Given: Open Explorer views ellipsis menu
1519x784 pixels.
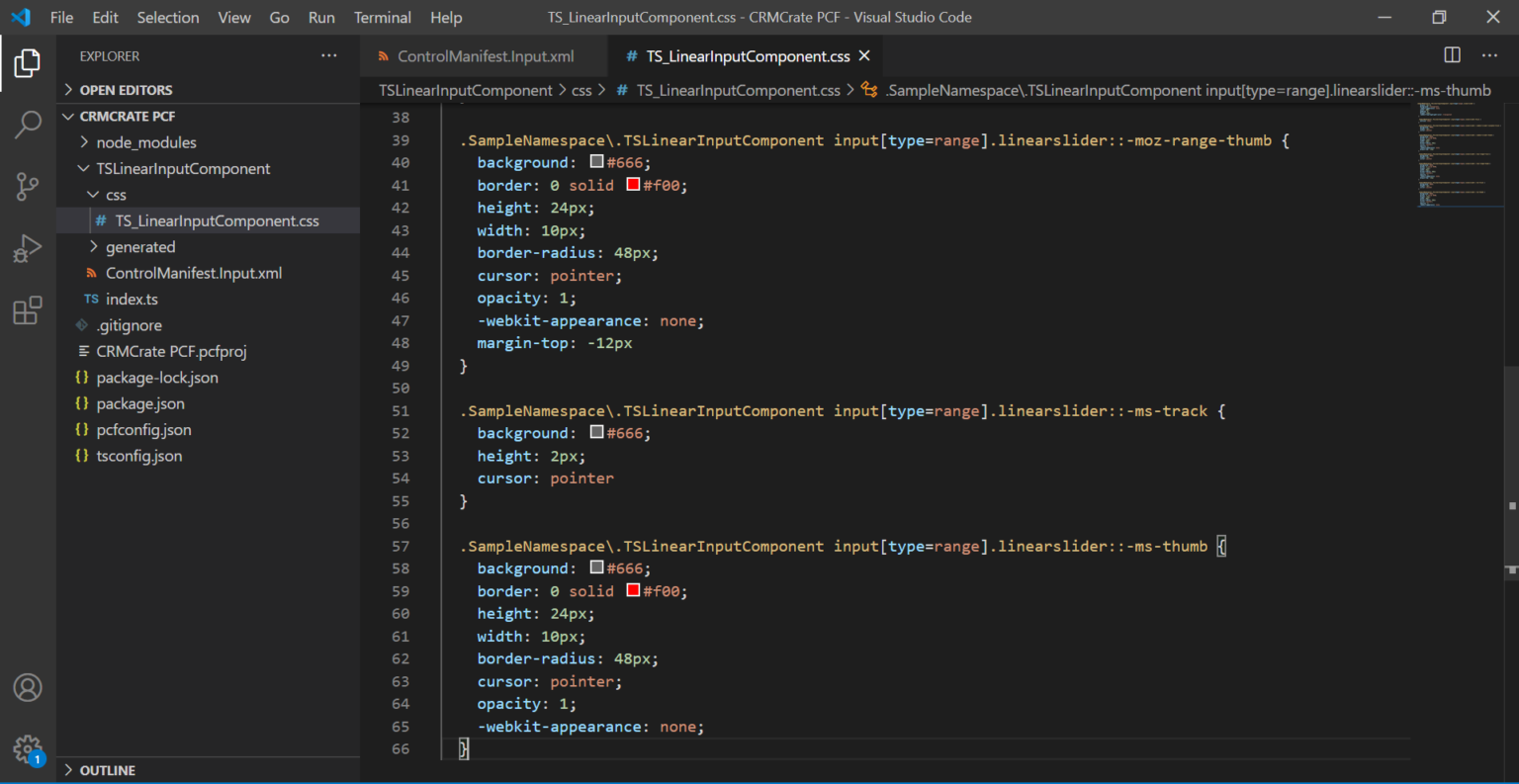Looking at the screenshot, I should pos(328,55).
